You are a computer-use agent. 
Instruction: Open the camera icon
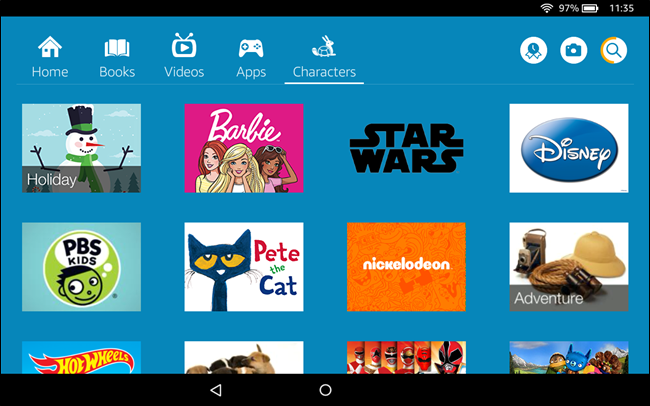(573, 50)
